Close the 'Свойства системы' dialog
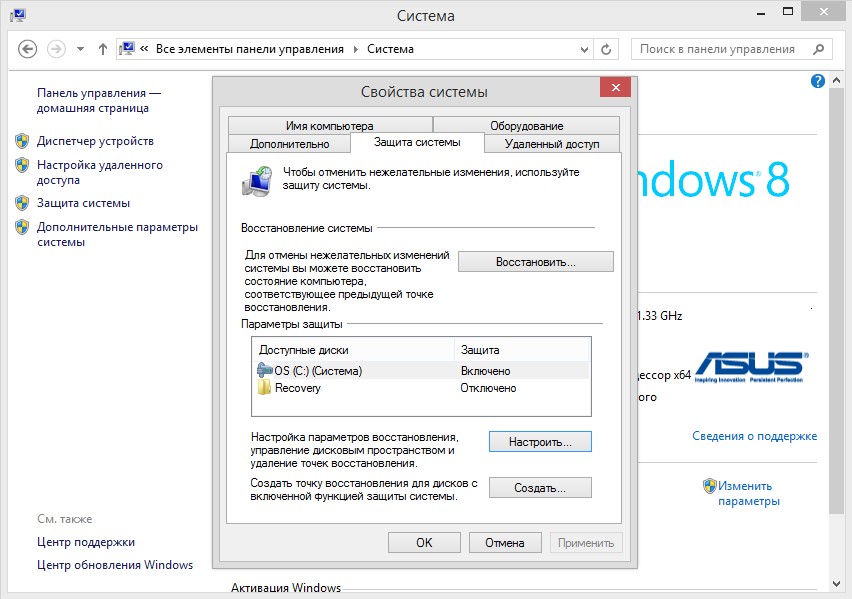Image resolution: width=852 pixels, height=599 pixels. (616, 88)
